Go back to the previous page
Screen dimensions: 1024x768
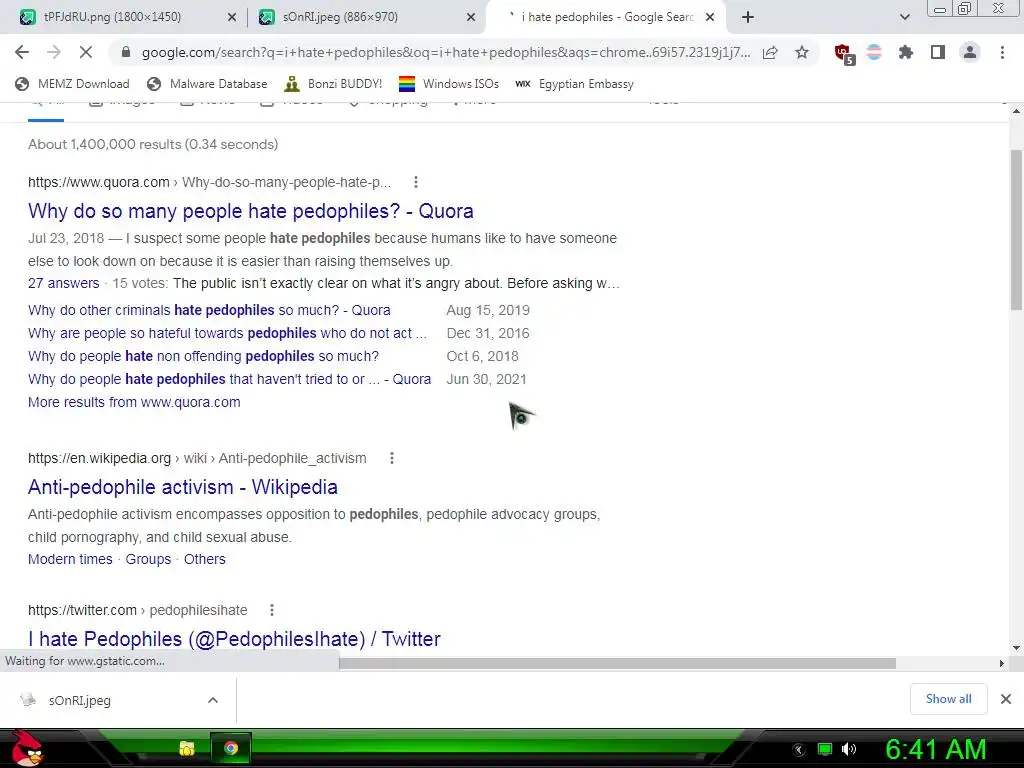pyautogui.click(x=22, y=52)
